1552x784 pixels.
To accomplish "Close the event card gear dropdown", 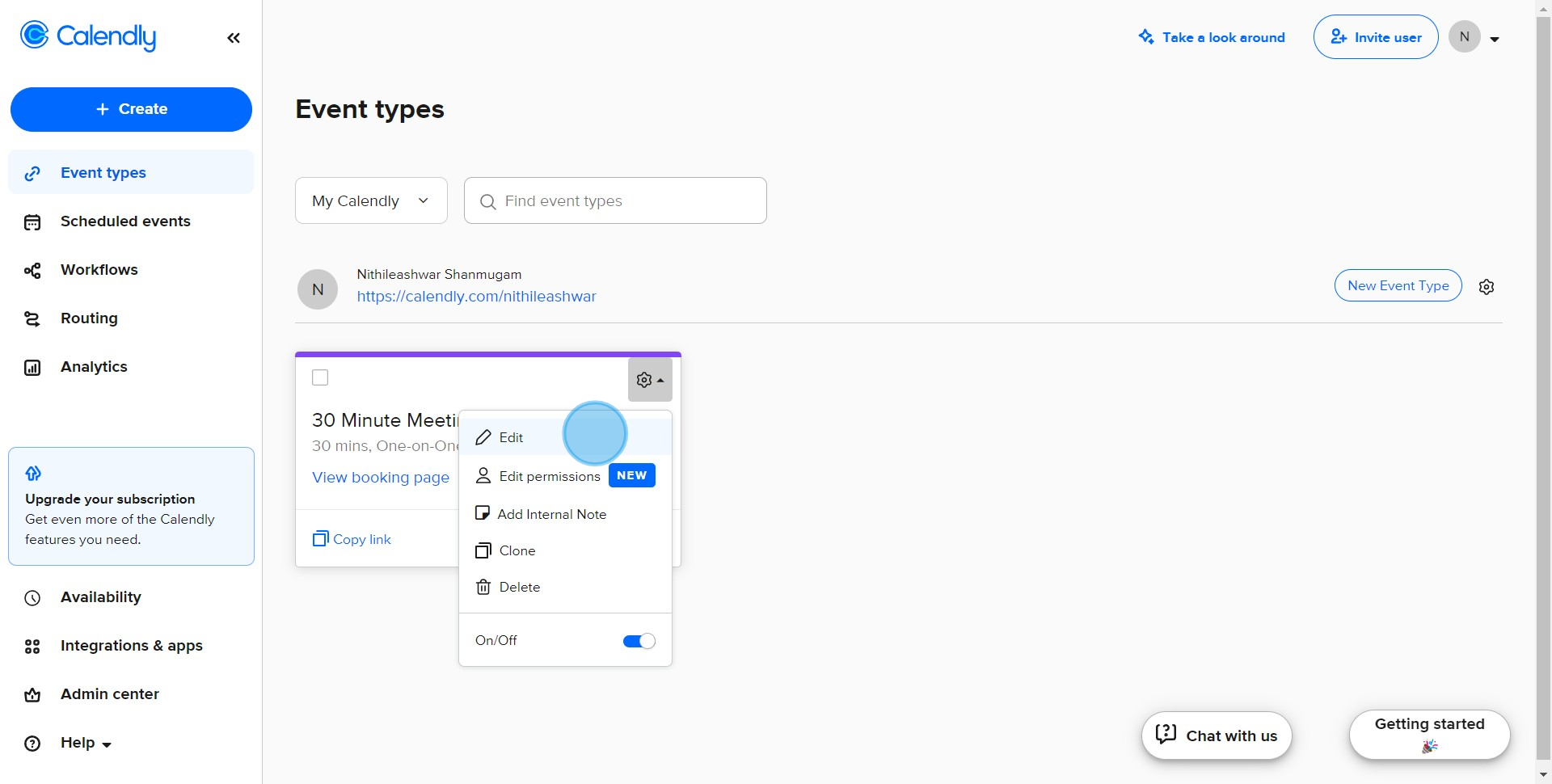I will 650,380.
